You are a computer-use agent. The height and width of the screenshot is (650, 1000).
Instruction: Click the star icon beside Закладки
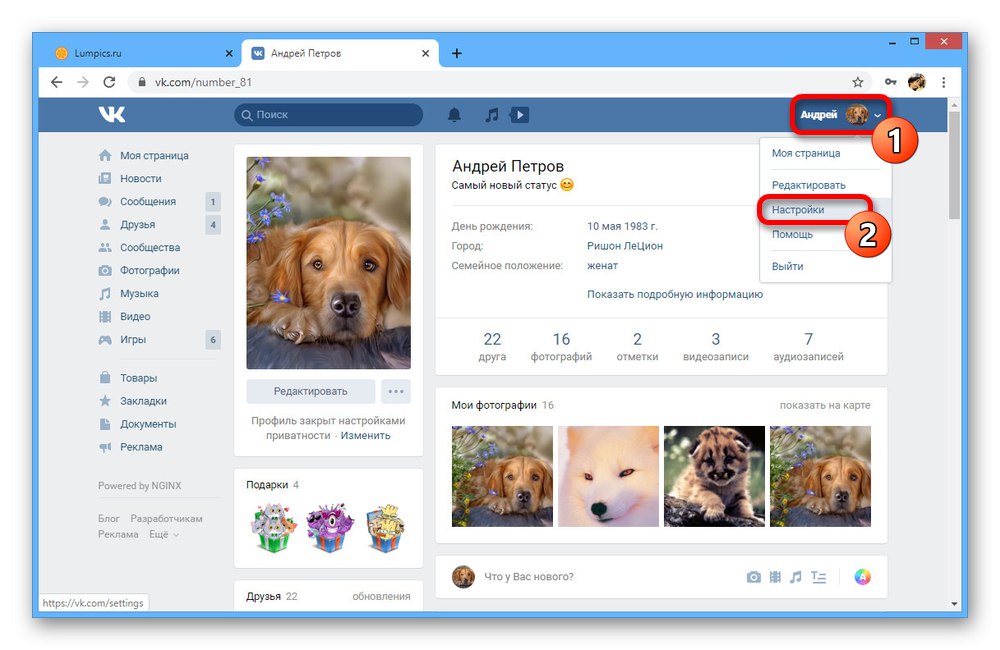tap(105, 401)
